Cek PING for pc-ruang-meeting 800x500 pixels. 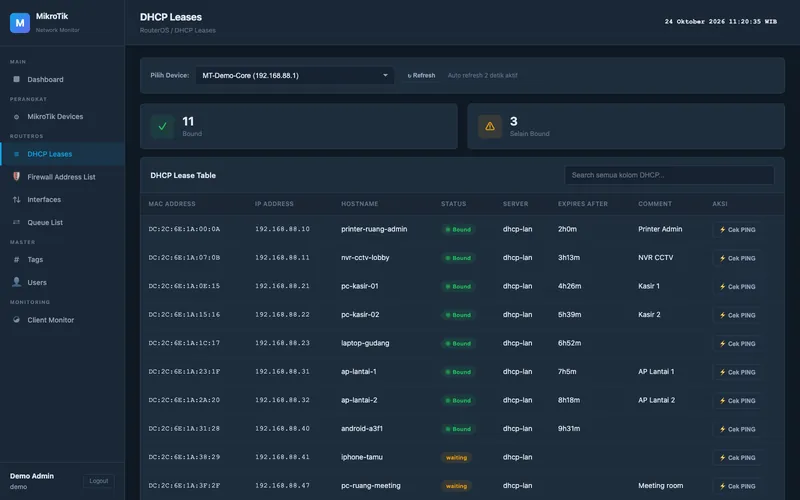[737, 486]
